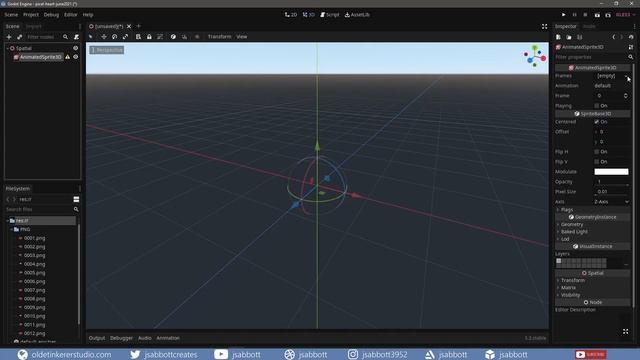Choose the Rotate Mode tool
640x360 pixels.
click(115, 37)
